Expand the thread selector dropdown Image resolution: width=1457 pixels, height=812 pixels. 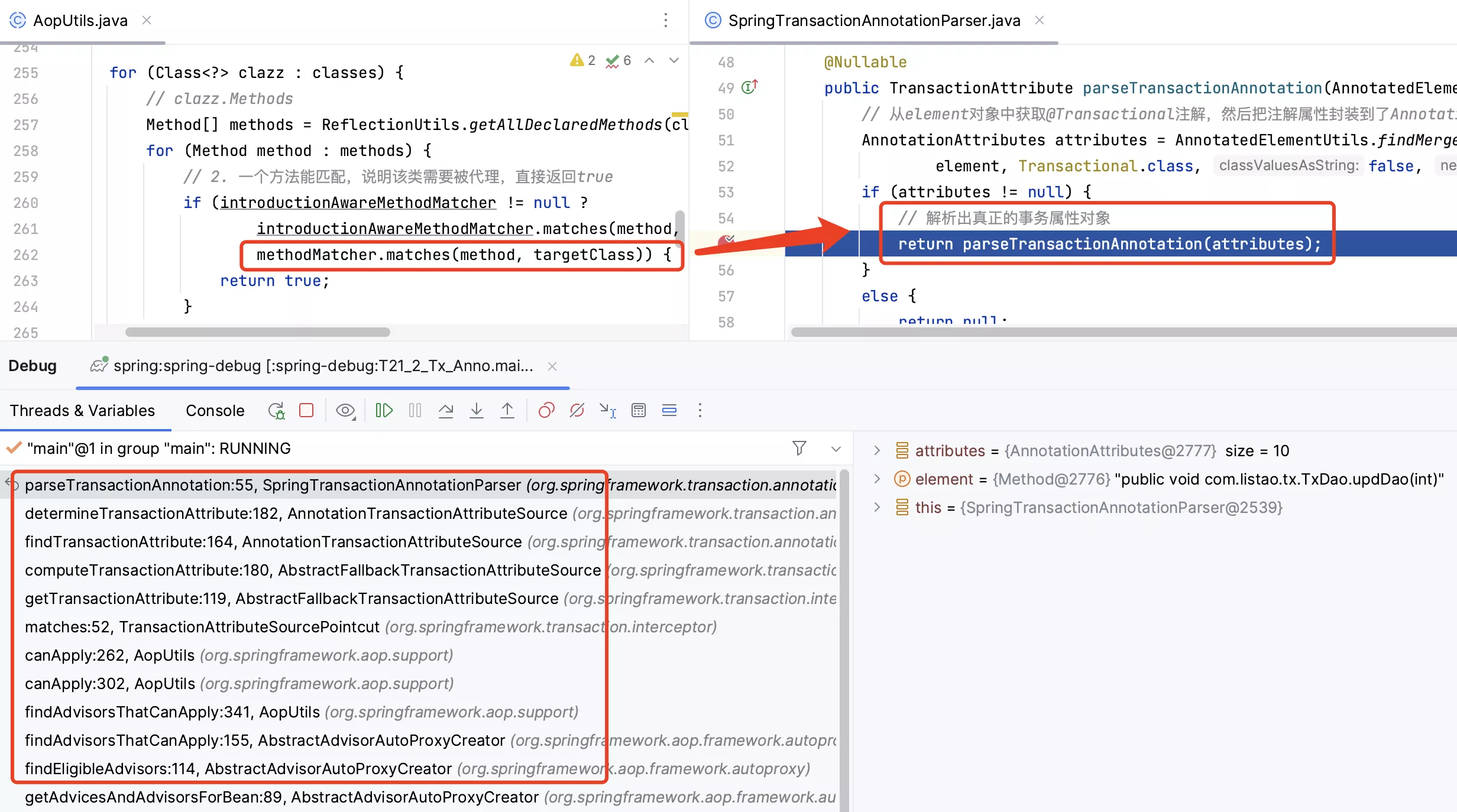tap(836, 449)
